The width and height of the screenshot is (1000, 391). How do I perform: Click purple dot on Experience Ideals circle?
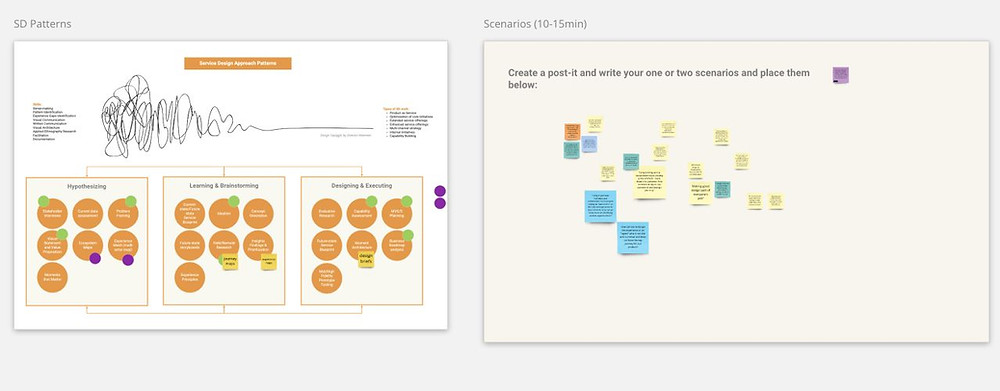pyautogui.click(x=128, y=260)
